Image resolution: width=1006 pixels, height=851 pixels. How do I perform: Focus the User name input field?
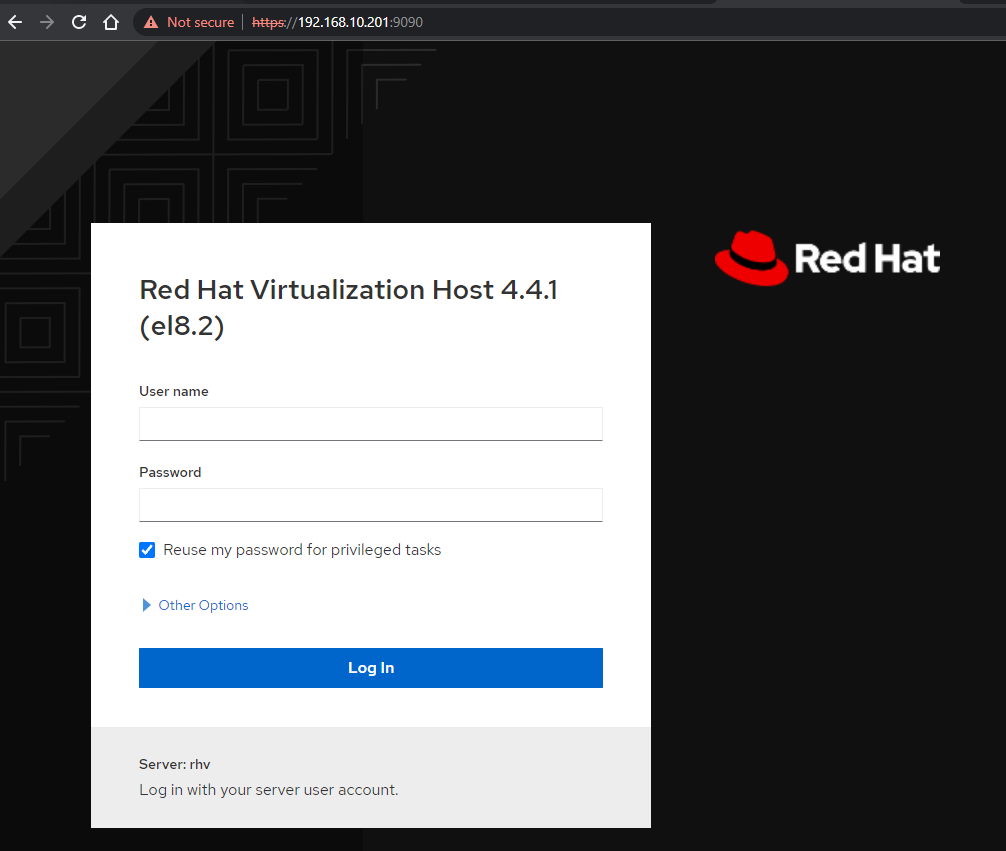370,424
